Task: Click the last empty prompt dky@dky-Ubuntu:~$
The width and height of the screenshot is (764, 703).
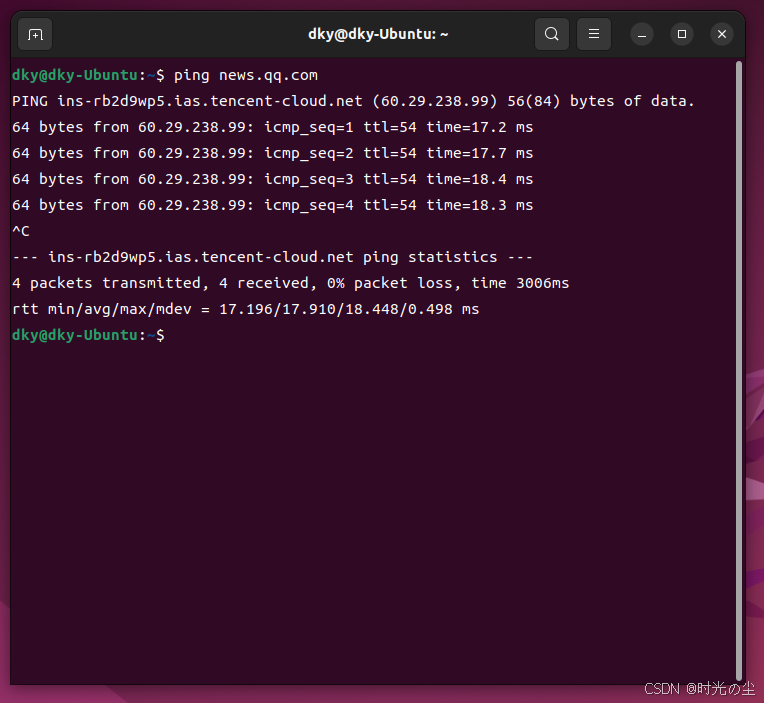Action: click(88, 335)
